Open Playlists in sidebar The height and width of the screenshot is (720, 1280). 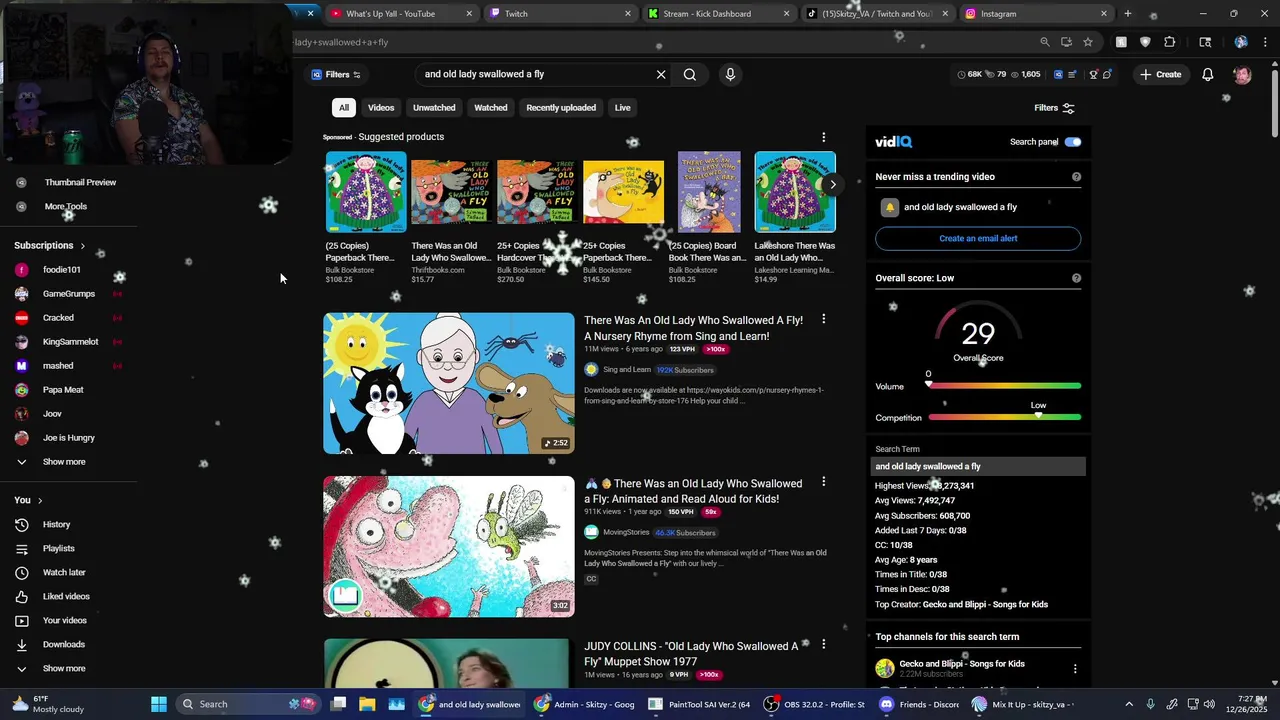(x=58, y=548)
